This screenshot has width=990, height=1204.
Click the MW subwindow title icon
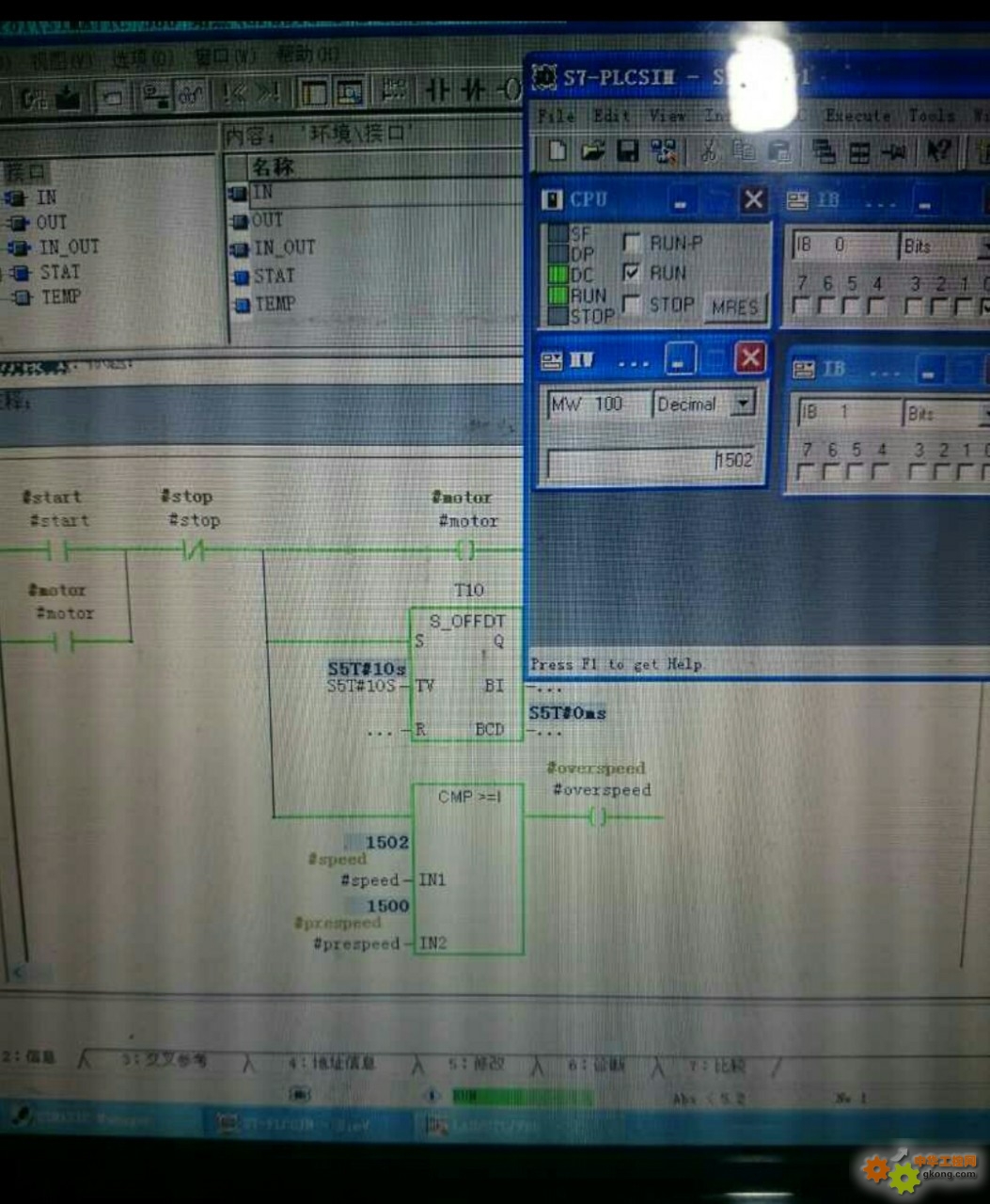(x=552, y=360)
